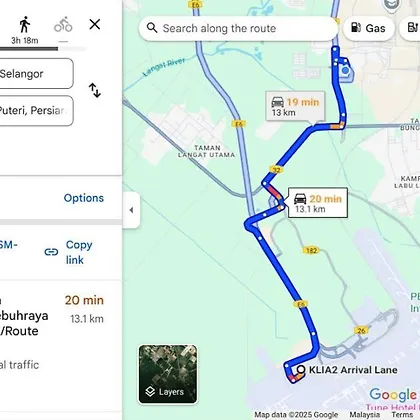
Task: Open the Layers satellite thumbnail
Action: (168, 374)
